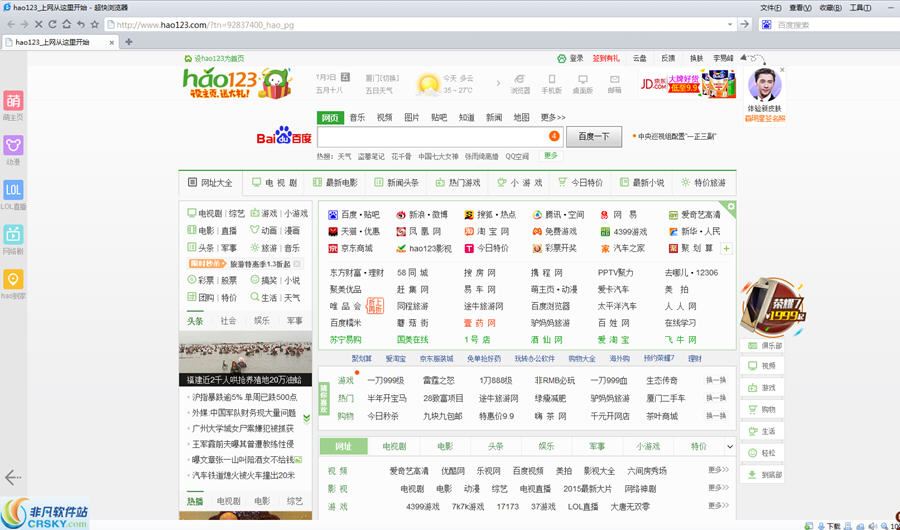
Task: Click the 桌面版 desktop icon
Action: tap(583, 79)
